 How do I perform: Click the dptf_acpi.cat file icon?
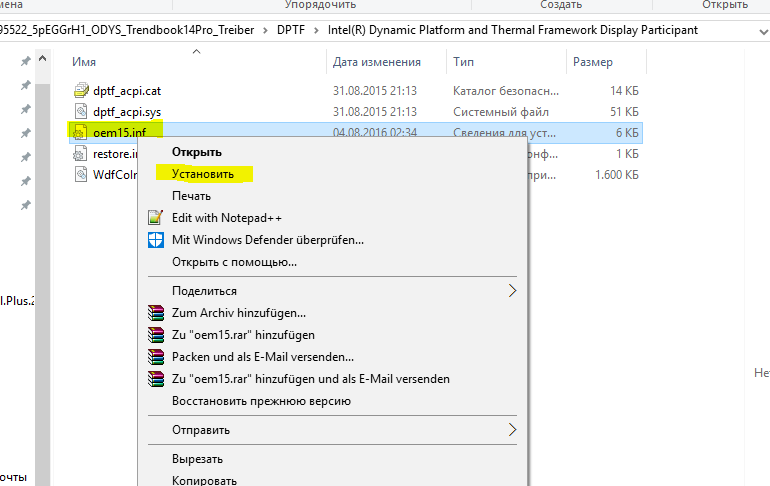pyautogui.click(x=81, y=90)
